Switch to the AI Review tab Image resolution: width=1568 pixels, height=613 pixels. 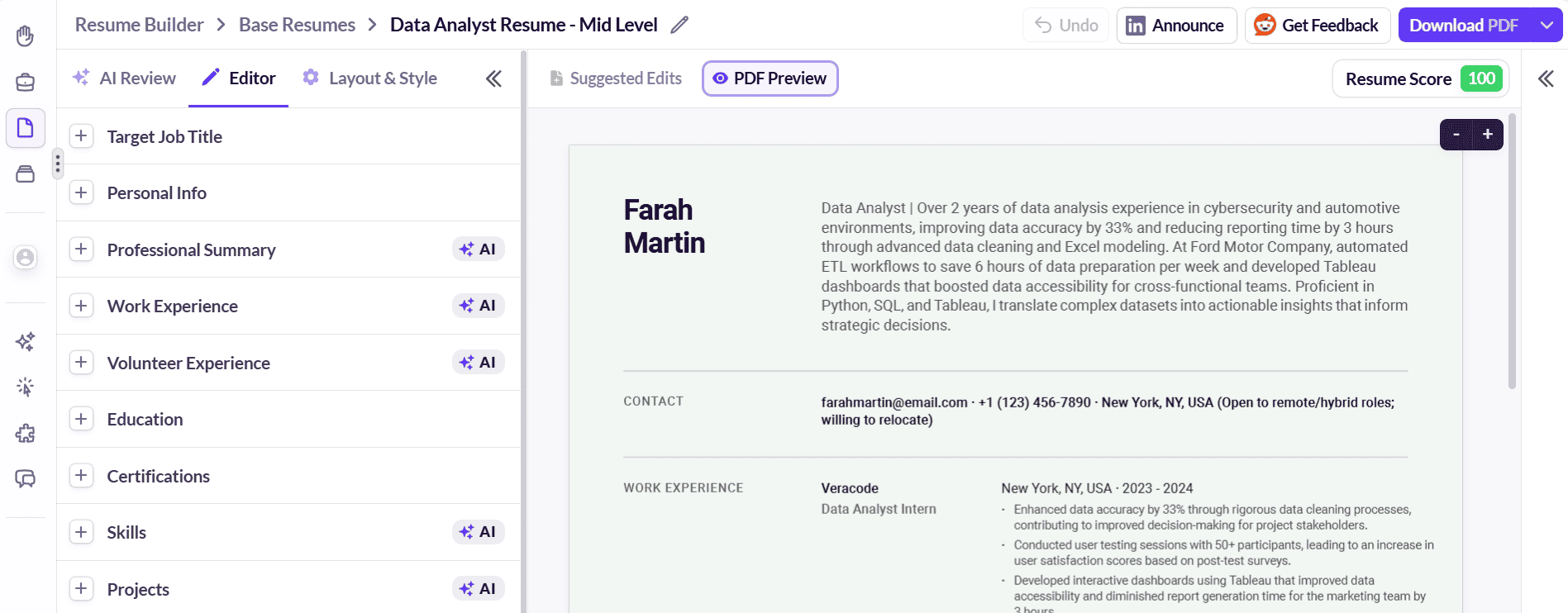[x=124, y=78]
